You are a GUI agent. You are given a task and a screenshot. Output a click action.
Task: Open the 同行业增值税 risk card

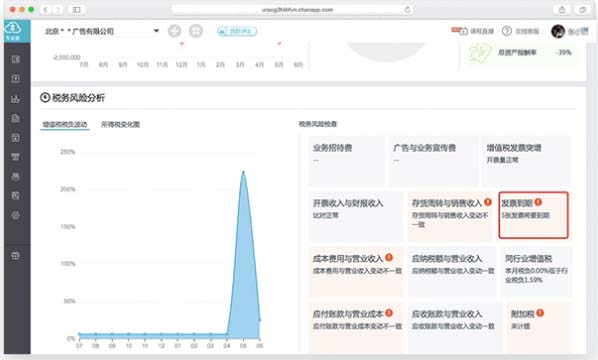coord(536,272)
